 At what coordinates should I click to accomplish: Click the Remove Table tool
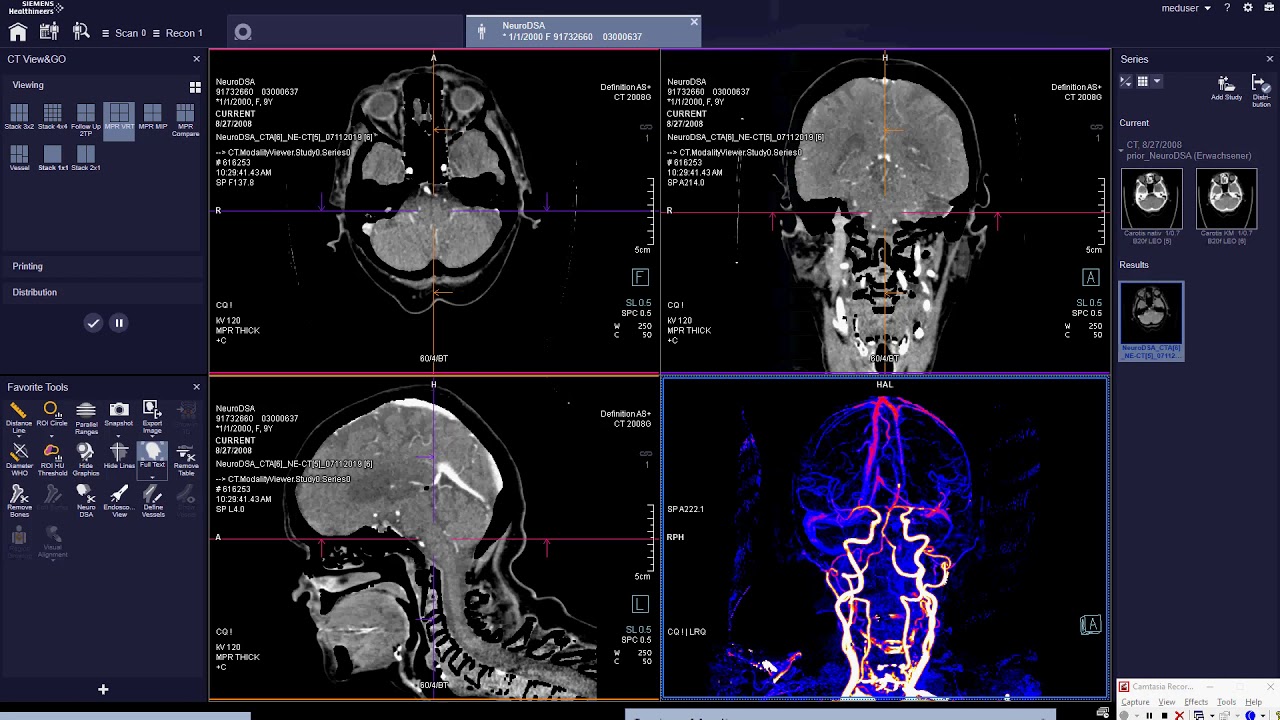[186, 459]
